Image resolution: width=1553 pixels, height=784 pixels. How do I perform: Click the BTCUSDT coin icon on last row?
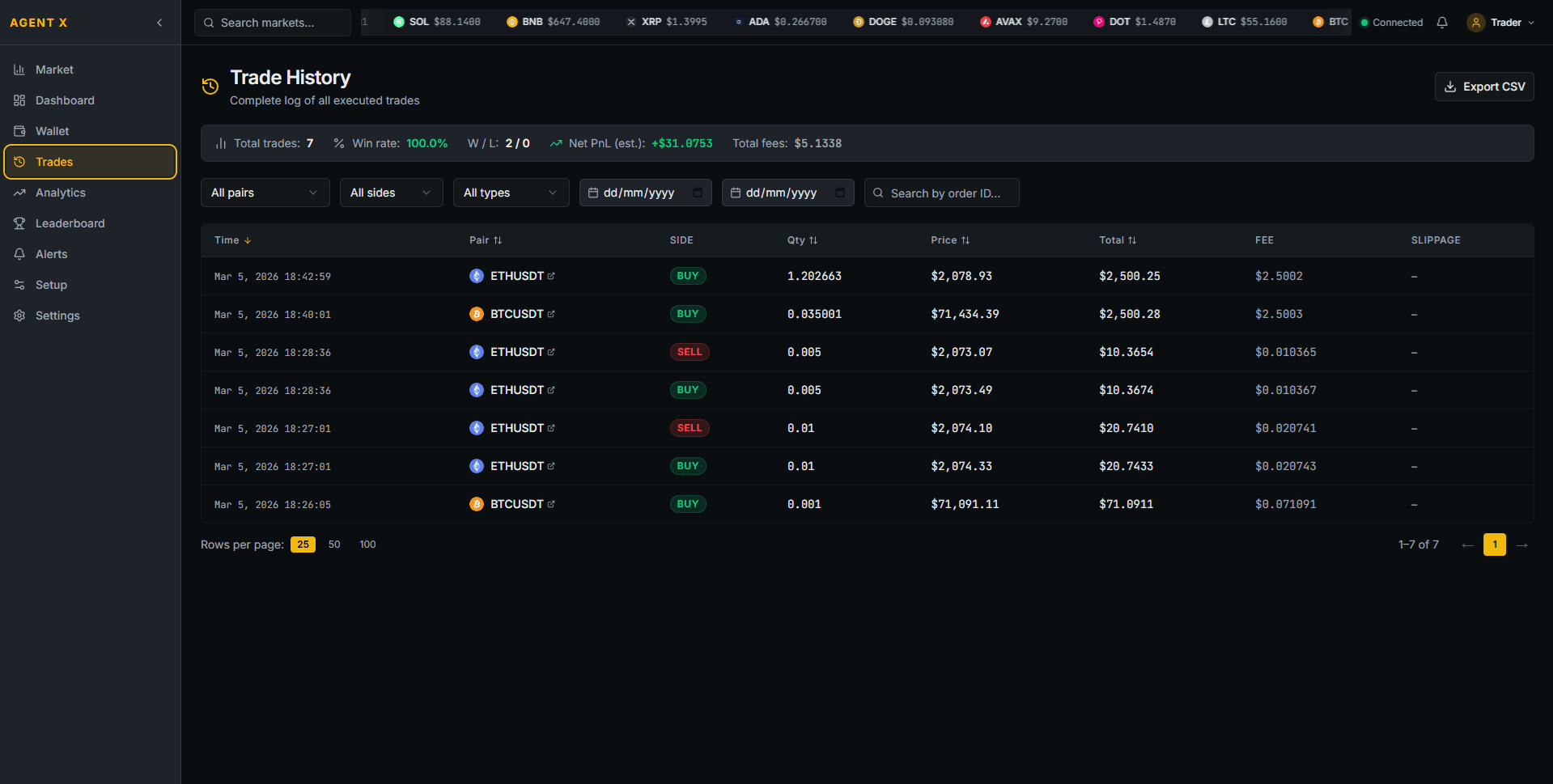477,503
